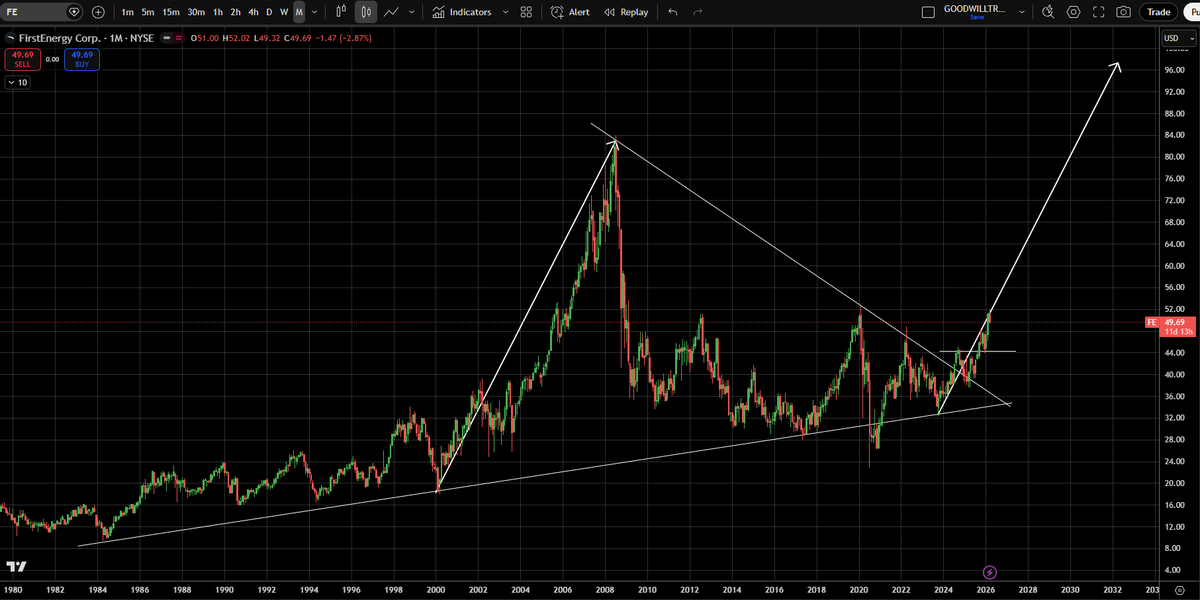Take a chart snapshot with camera icon

[x=1124, y=12]
